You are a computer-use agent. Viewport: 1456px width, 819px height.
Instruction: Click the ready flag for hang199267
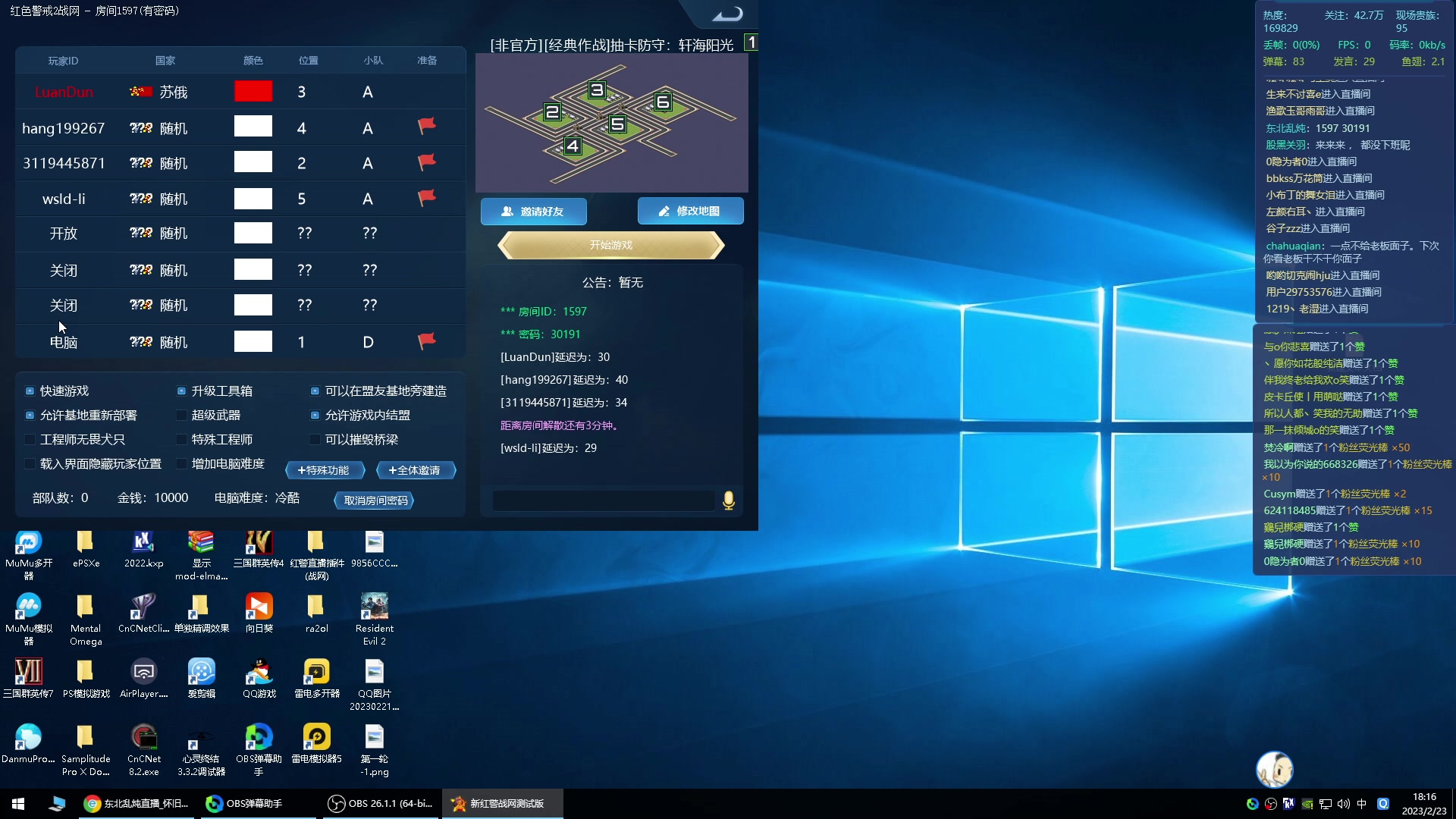(427, 126)
